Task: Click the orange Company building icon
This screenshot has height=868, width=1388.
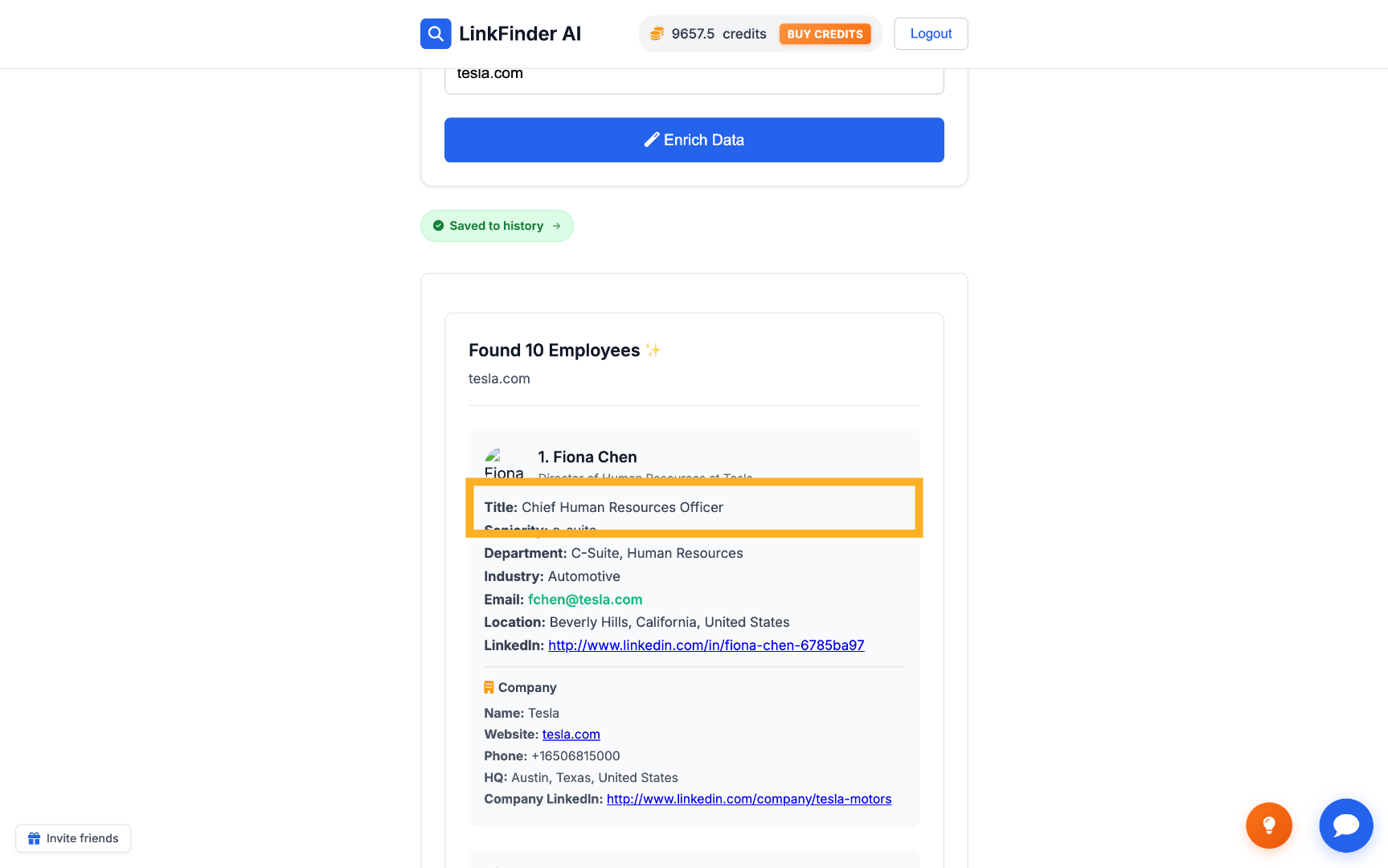Action: tap(489, 687)
